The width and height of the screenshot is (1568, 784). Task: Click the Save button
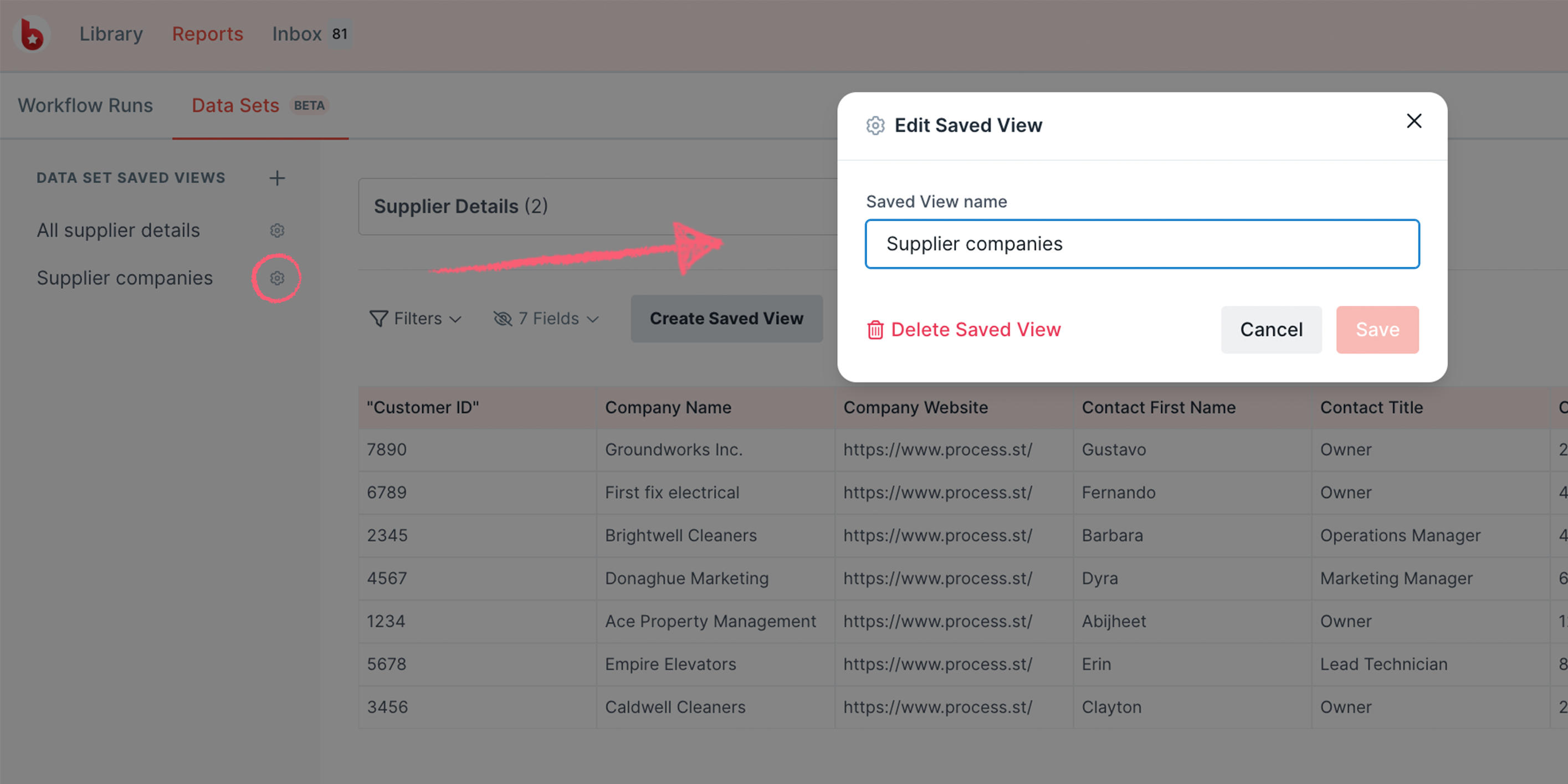coord(1377,329)
